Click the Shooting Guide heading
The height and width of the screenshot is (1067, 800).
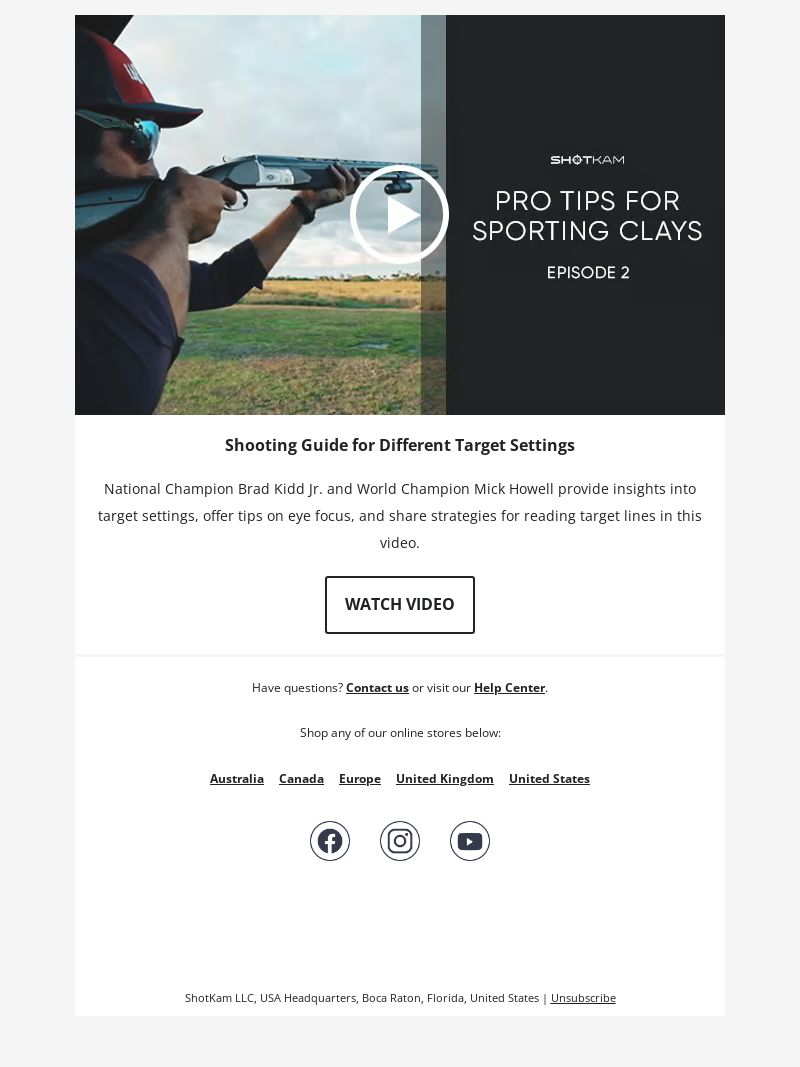click(x=400, y=445)
